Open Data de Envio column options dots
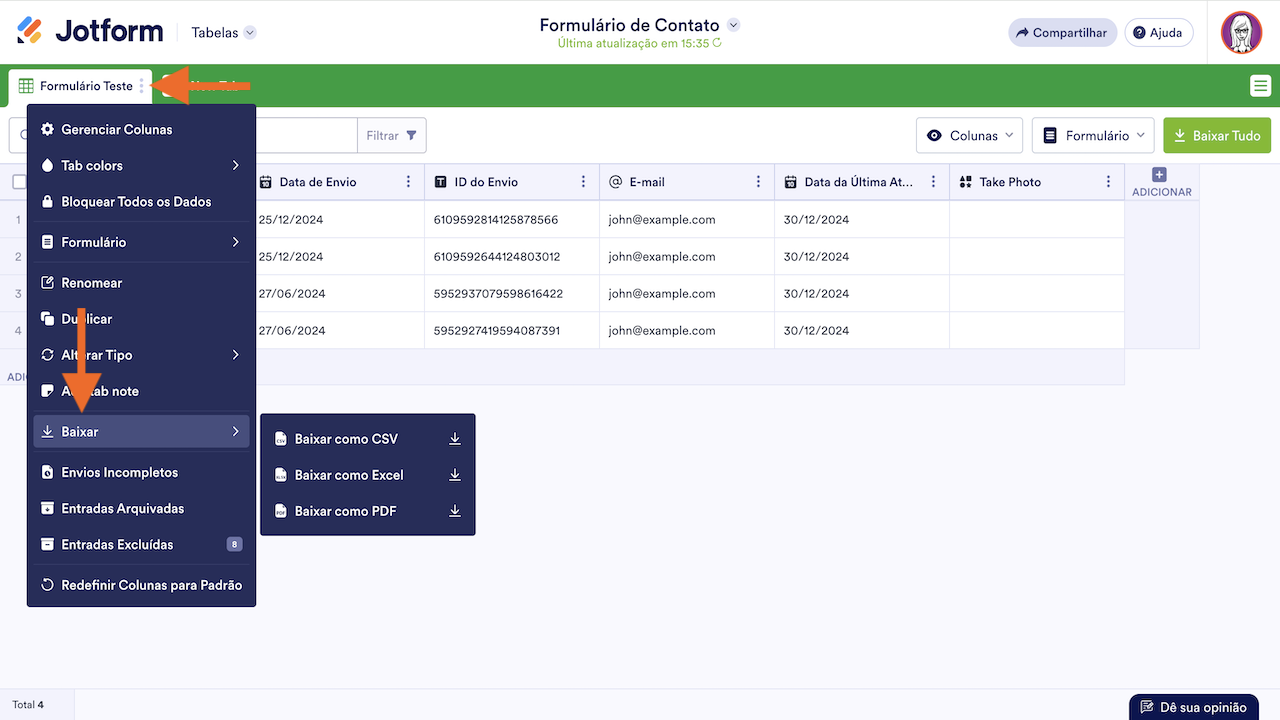Viewport: 1280px width, 720px height. [408, 182]
